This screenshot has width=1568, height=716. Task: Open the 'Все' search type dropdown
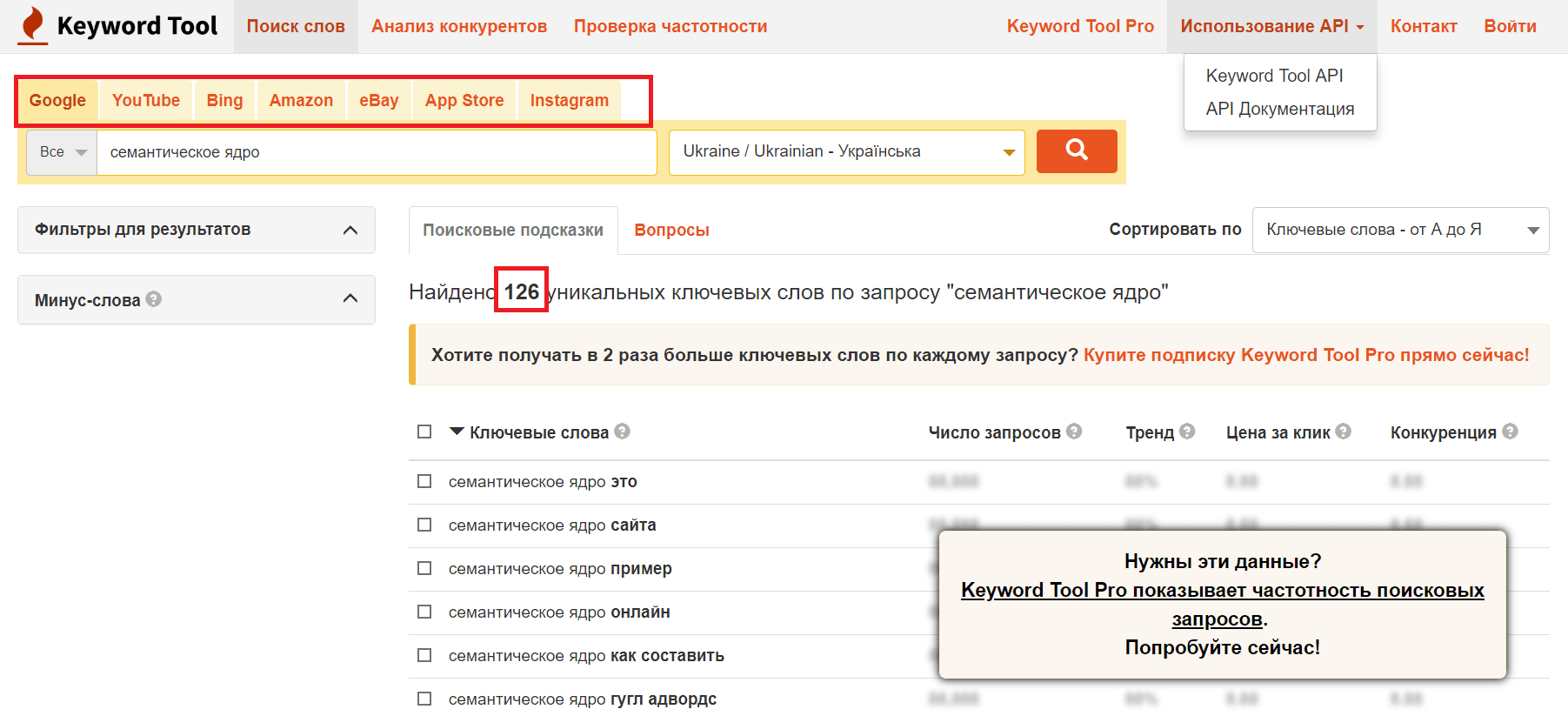(x=62, y=152)
